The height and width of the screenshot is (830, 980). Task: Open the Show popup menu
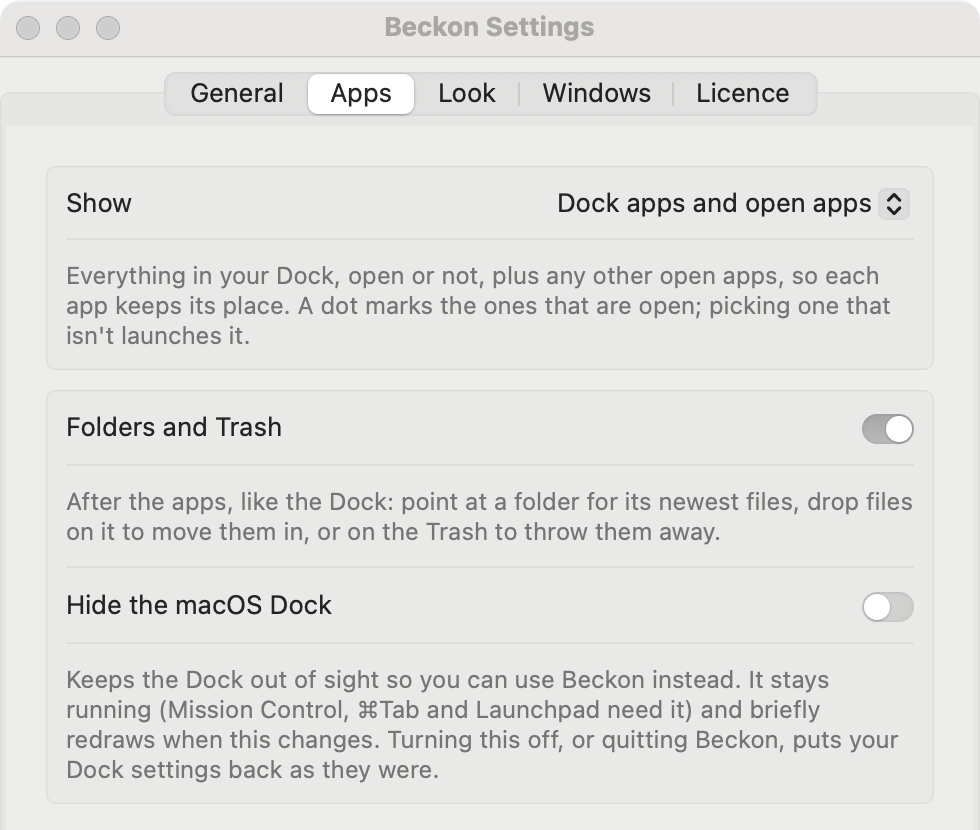pyautogui.click(x=733, y=204)
